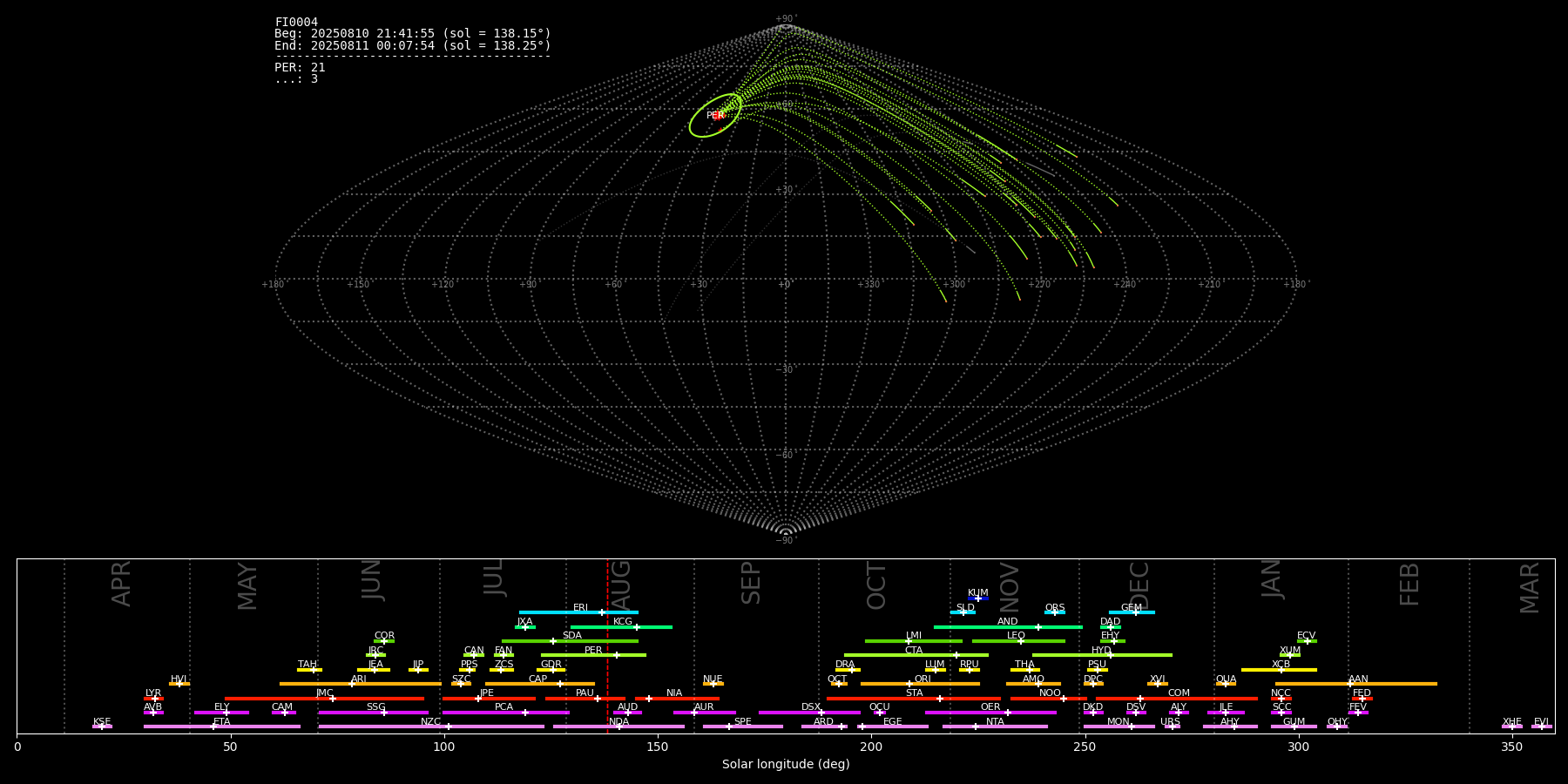Click the −90° south pole label

(x=785, y=541)
